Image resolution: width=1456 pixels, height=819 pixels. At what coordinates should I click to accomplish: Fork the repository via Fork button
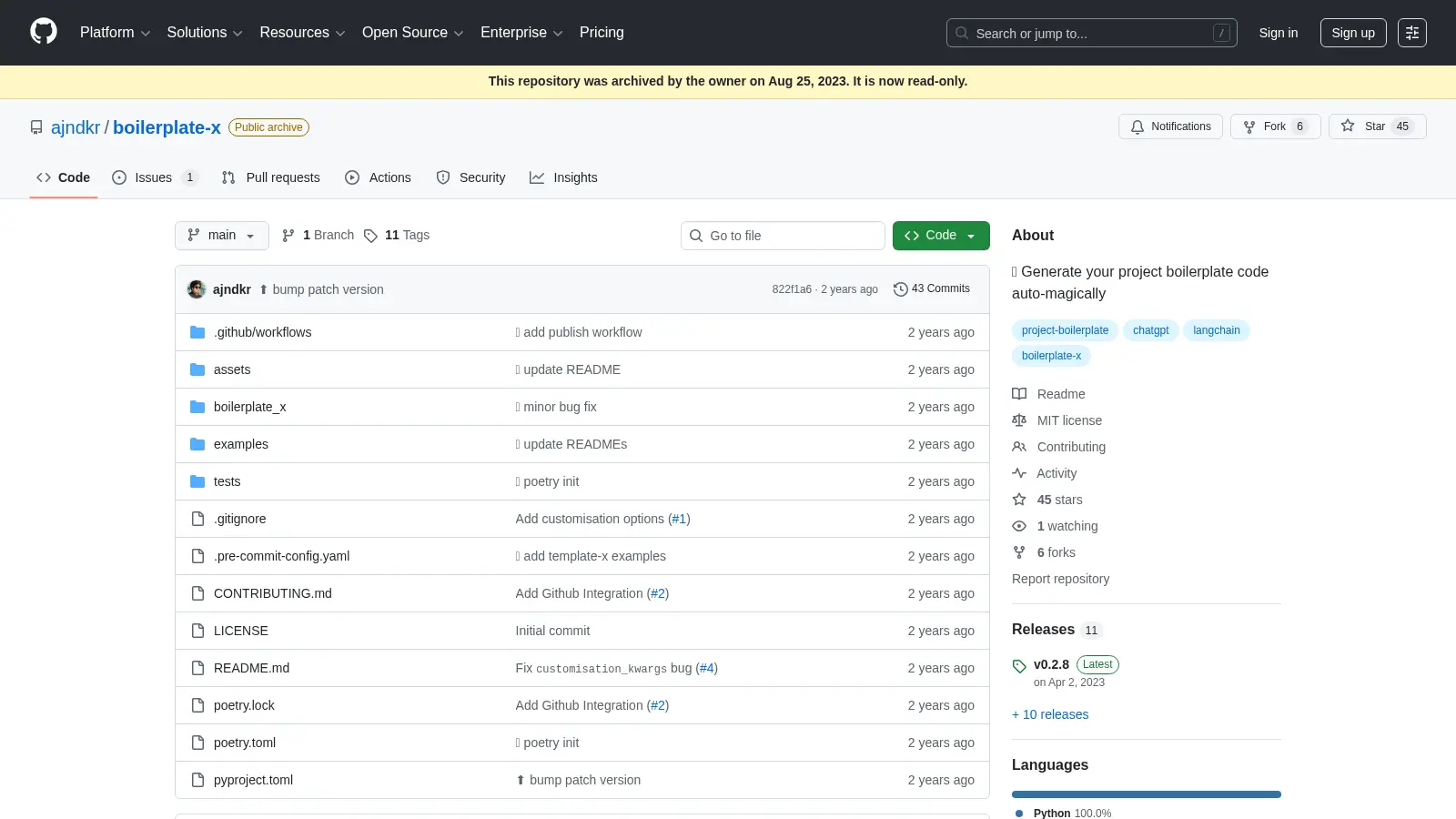point(1275,126)
